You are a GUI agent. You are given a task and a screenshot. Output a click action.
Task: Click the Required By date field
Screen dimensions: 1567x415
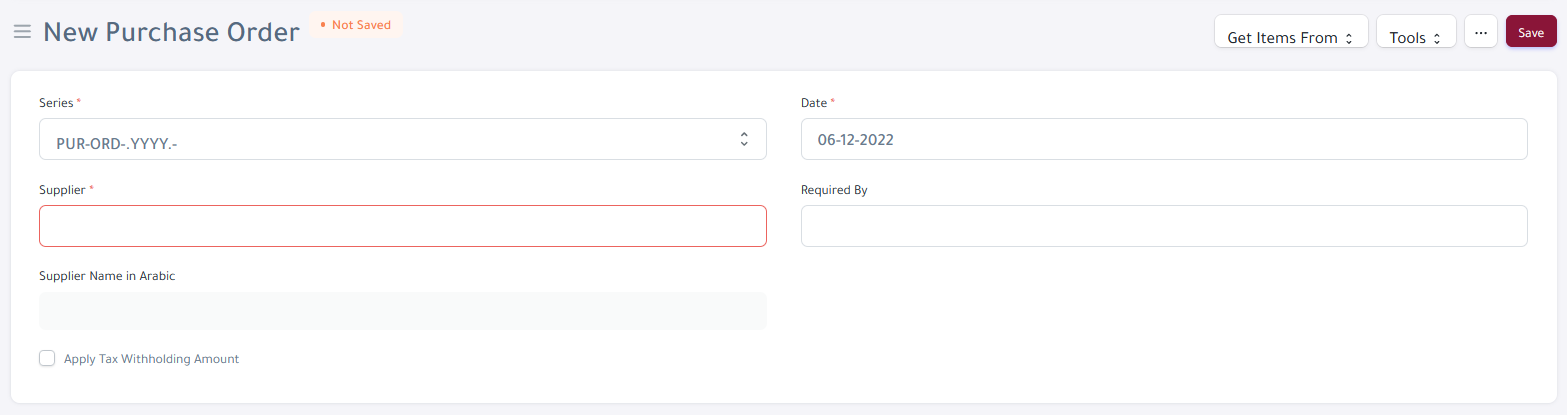tap(1164, 226)
